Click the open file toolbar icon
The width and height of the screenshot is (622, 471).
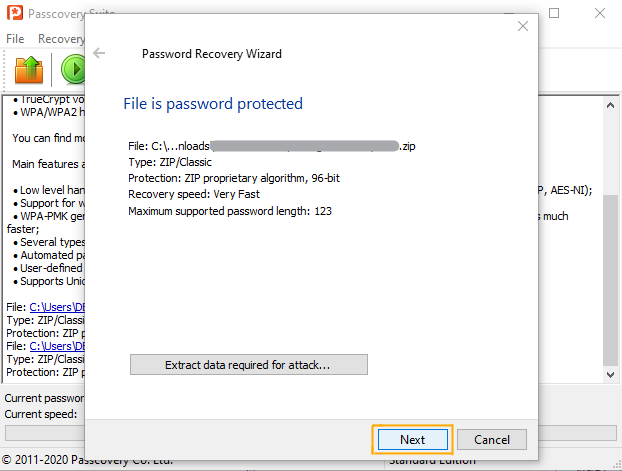coord(27,69)
